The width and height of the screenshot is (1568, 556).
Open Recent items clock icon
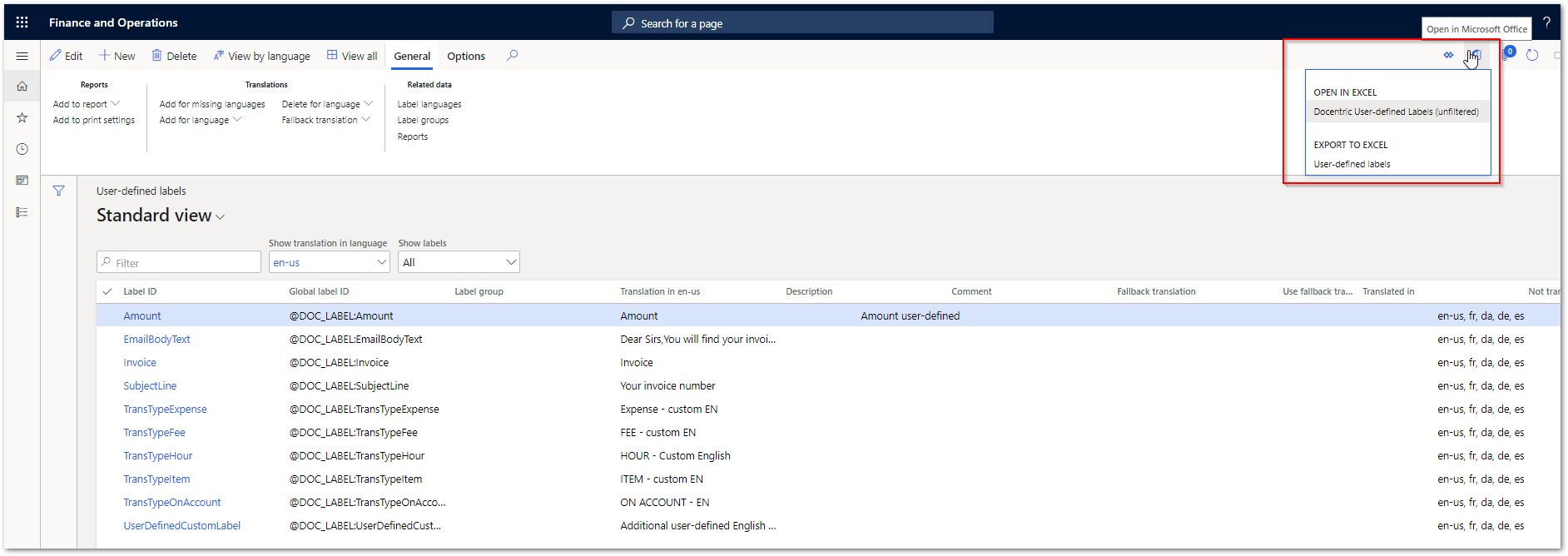(x=22, y=149)
